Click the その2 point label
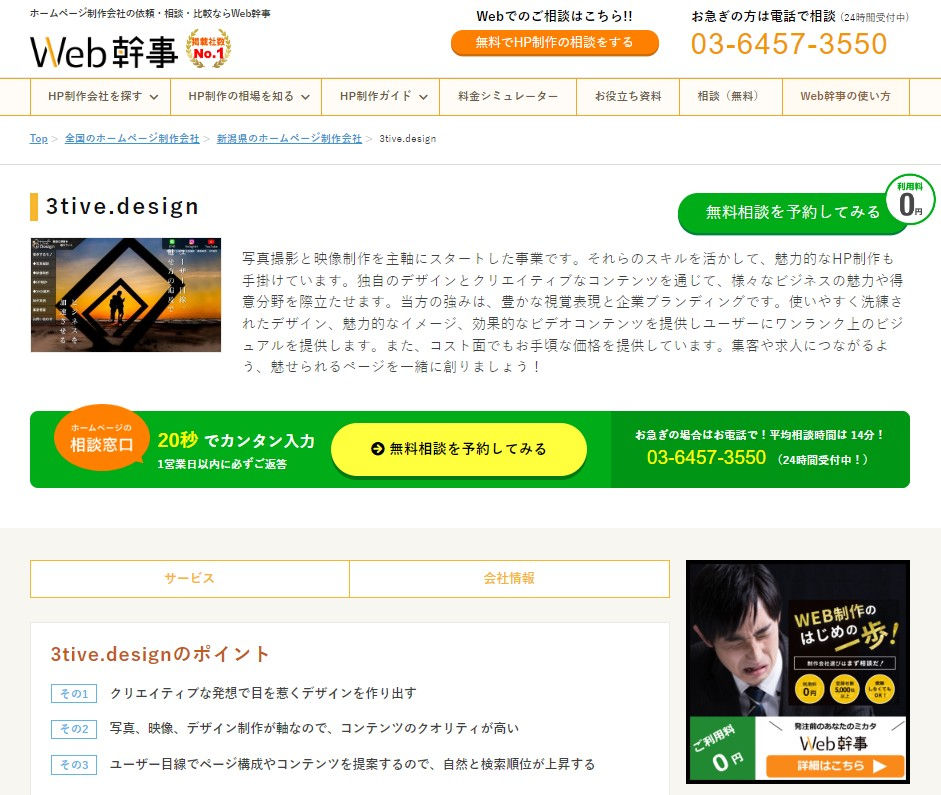Viewport: 941px width, 795px height. (x=74, y=729)
